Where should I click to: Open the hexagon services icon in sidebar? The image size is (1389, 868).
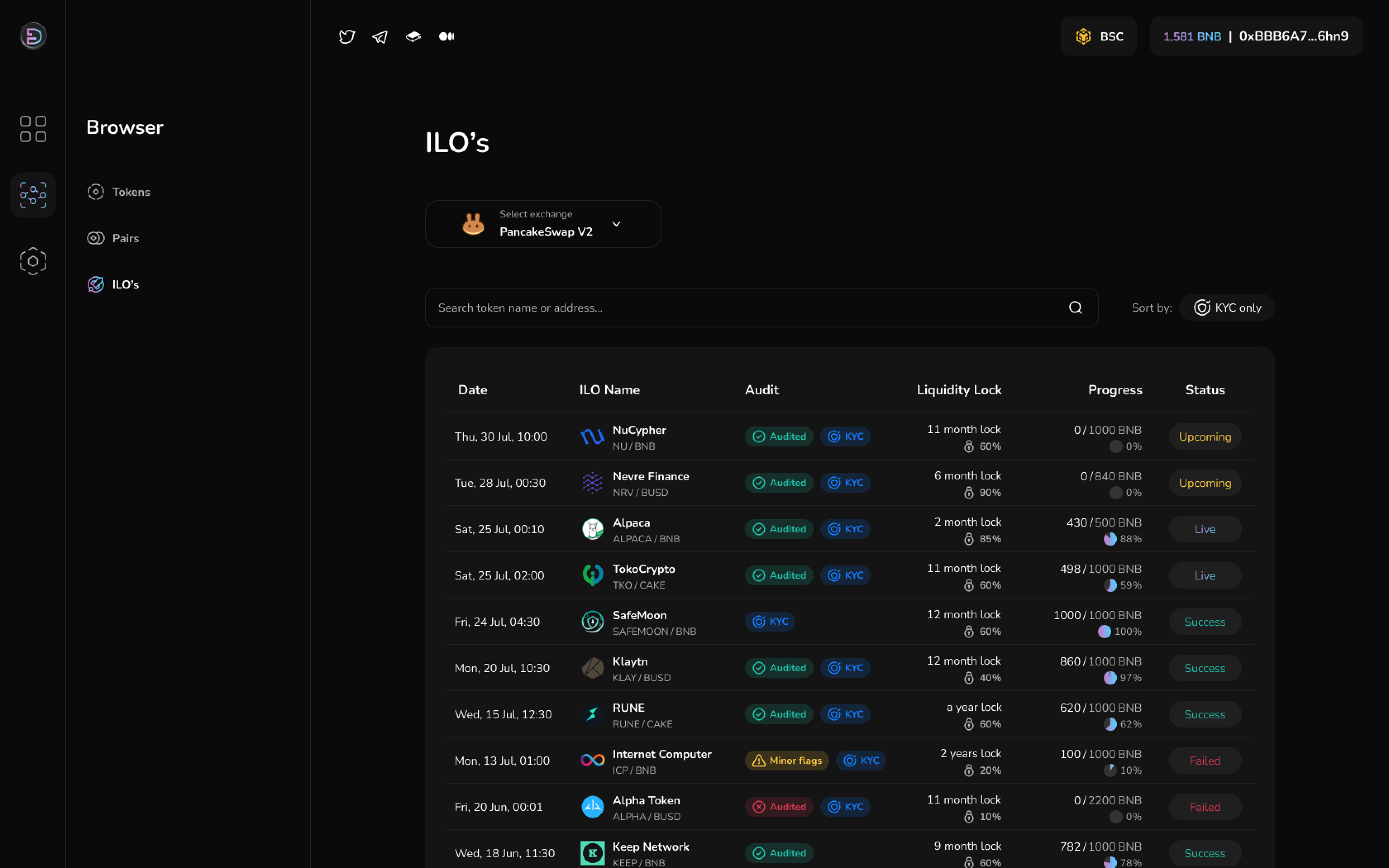point(33,261)
